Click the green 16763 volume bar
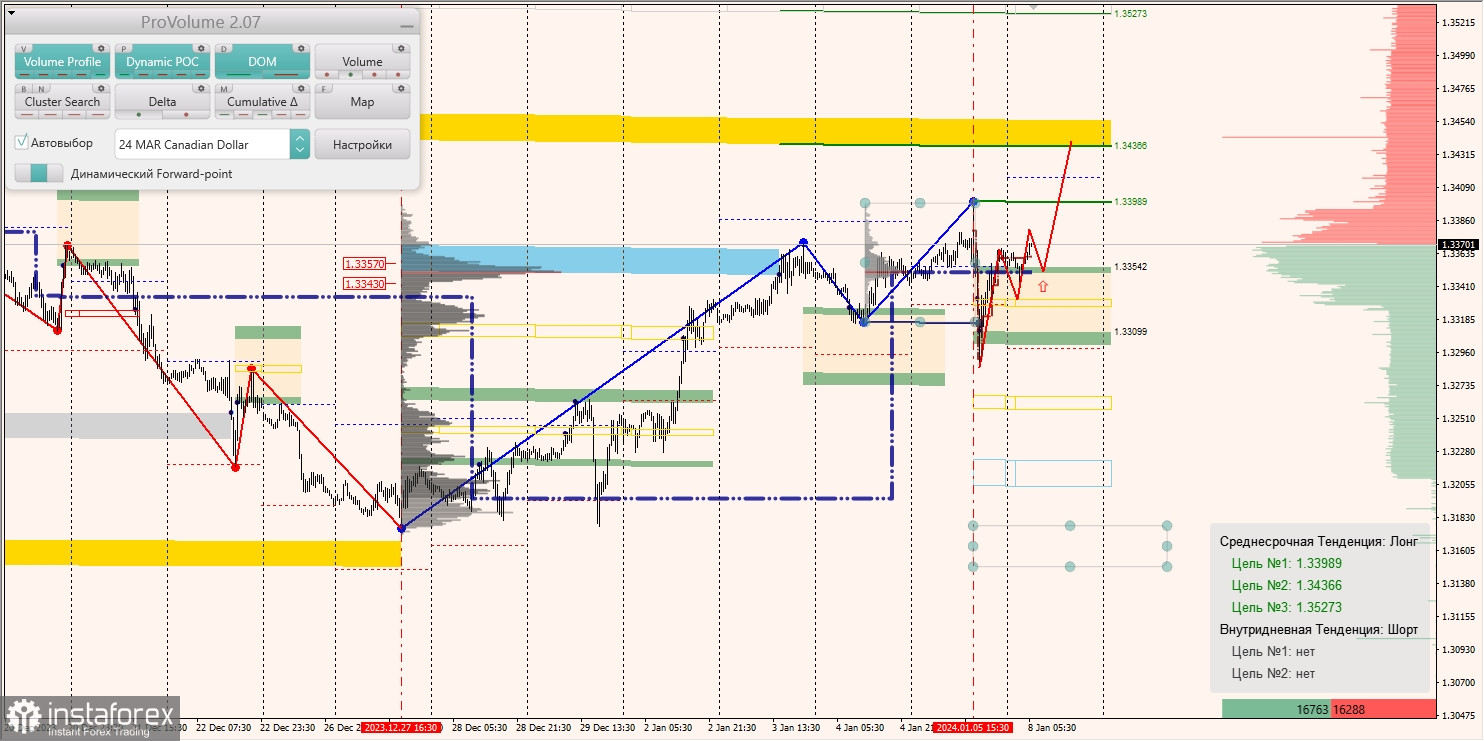Viewport: 1484px width, 741px height. coord(1276,709)
